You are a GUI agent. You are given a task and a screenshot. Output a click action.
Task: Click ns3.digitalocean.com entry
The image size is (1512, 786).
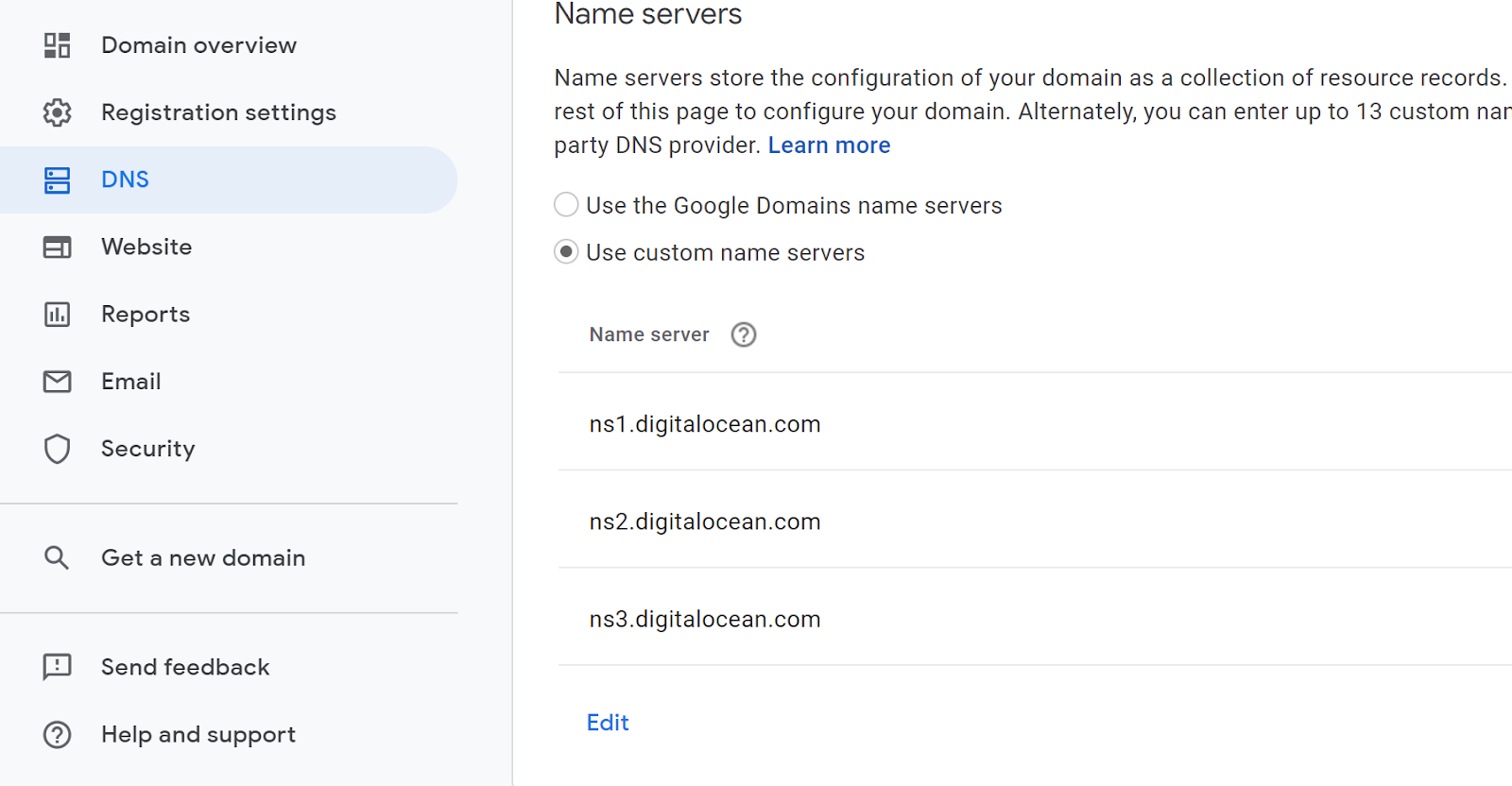705,619
